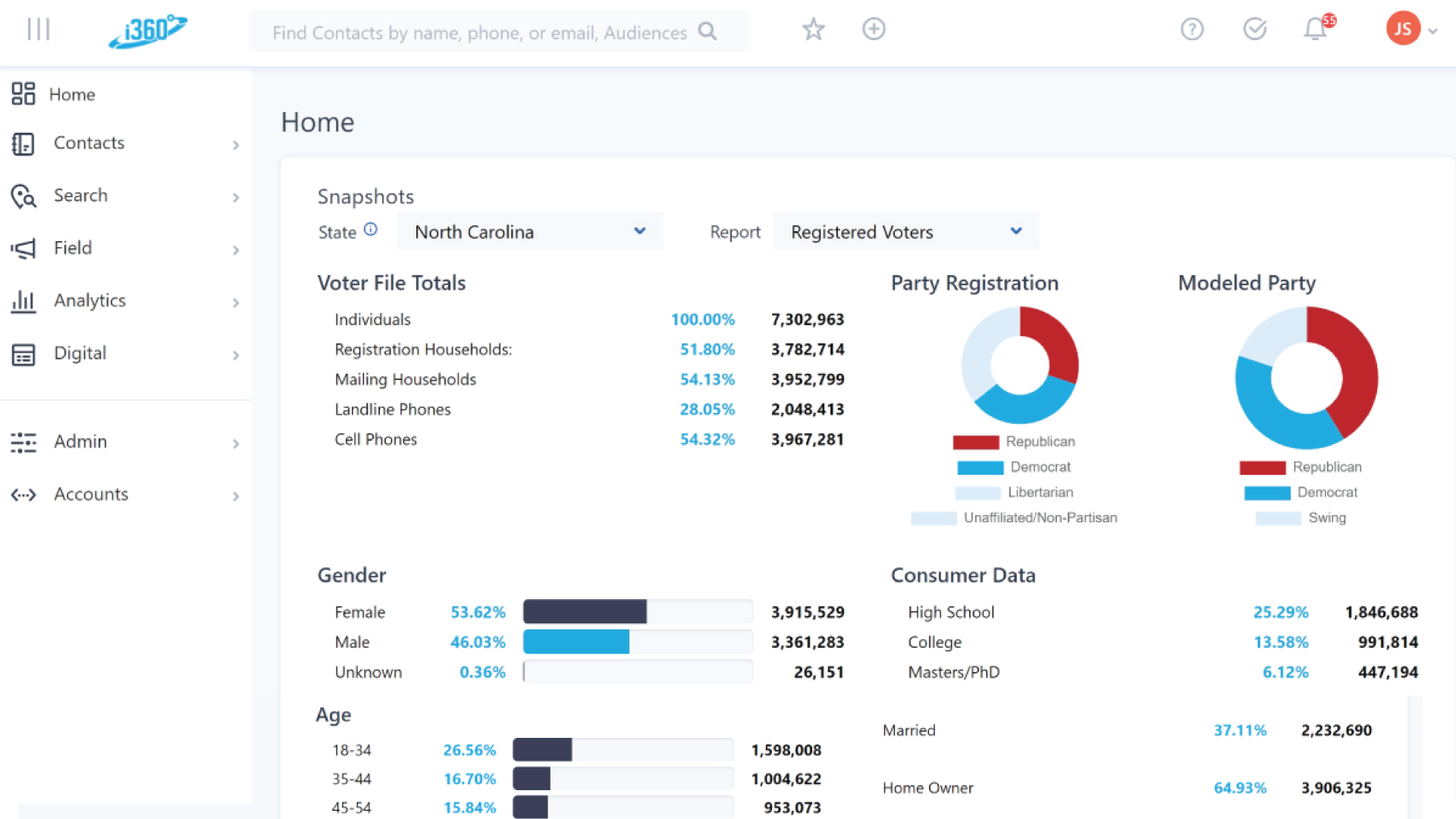Open the help question mark icon
This screenshot has width=1456, height=819.
(1191, 30)
